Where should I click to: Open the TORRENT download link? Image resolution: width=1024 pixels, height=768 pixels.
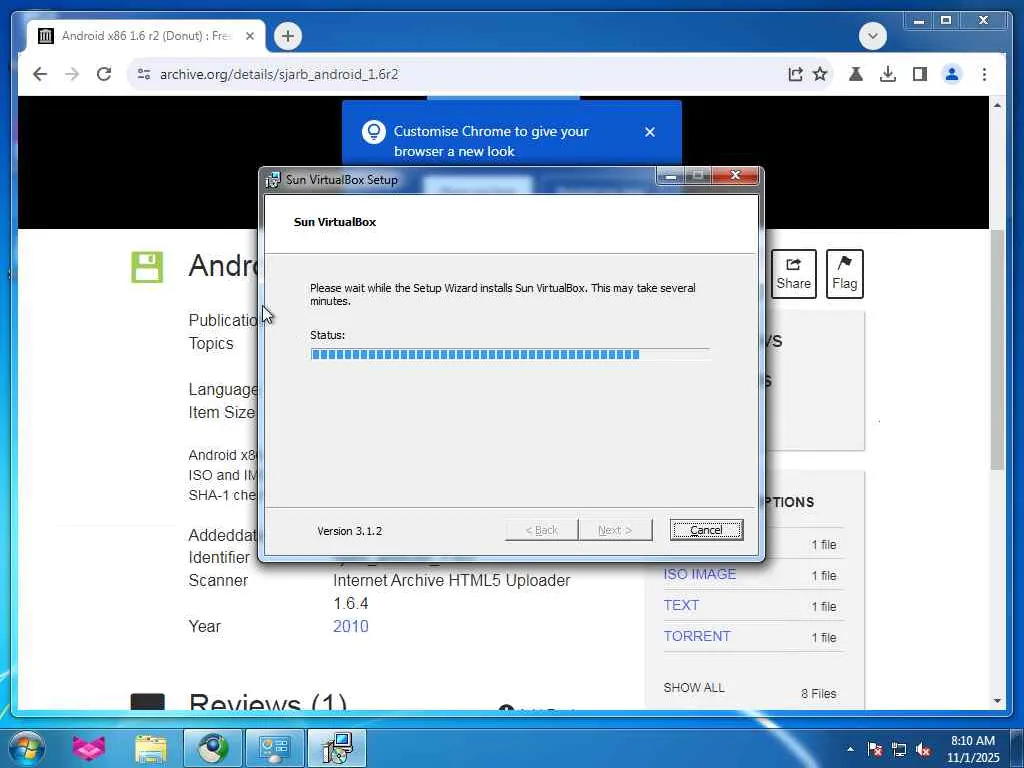[x=697, y=636]
